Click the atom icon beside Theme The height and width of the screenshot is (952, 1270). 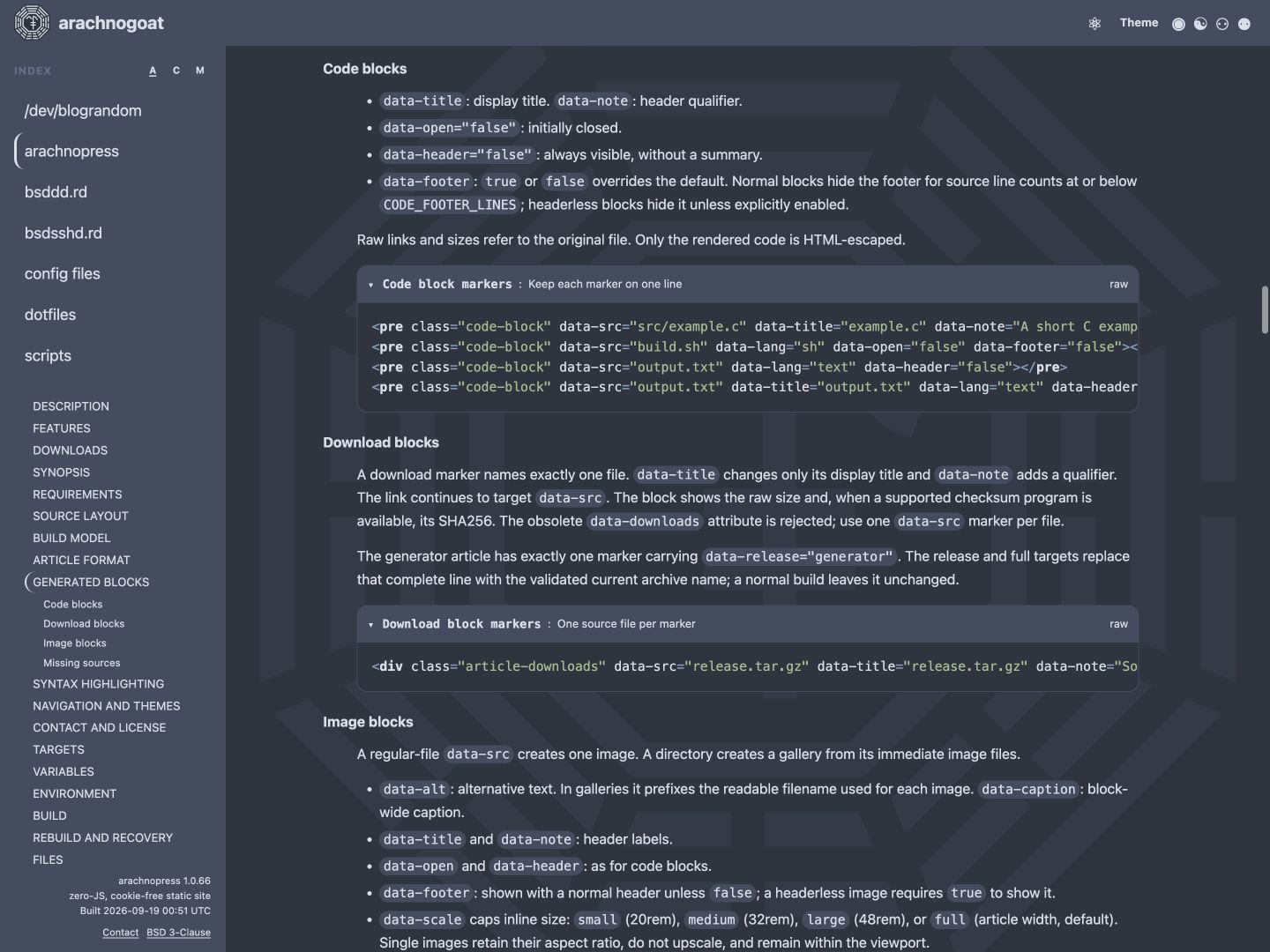1094,24
